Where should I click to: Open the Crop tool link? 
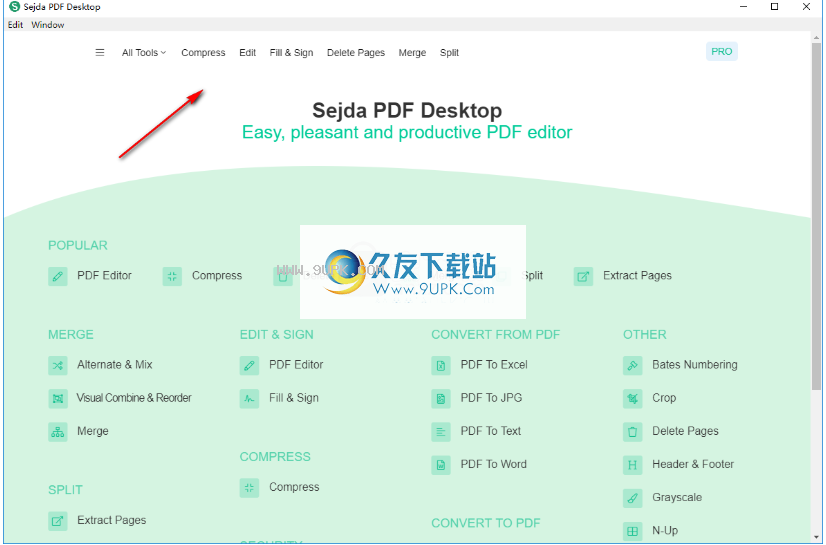click(x=664, y=398)
